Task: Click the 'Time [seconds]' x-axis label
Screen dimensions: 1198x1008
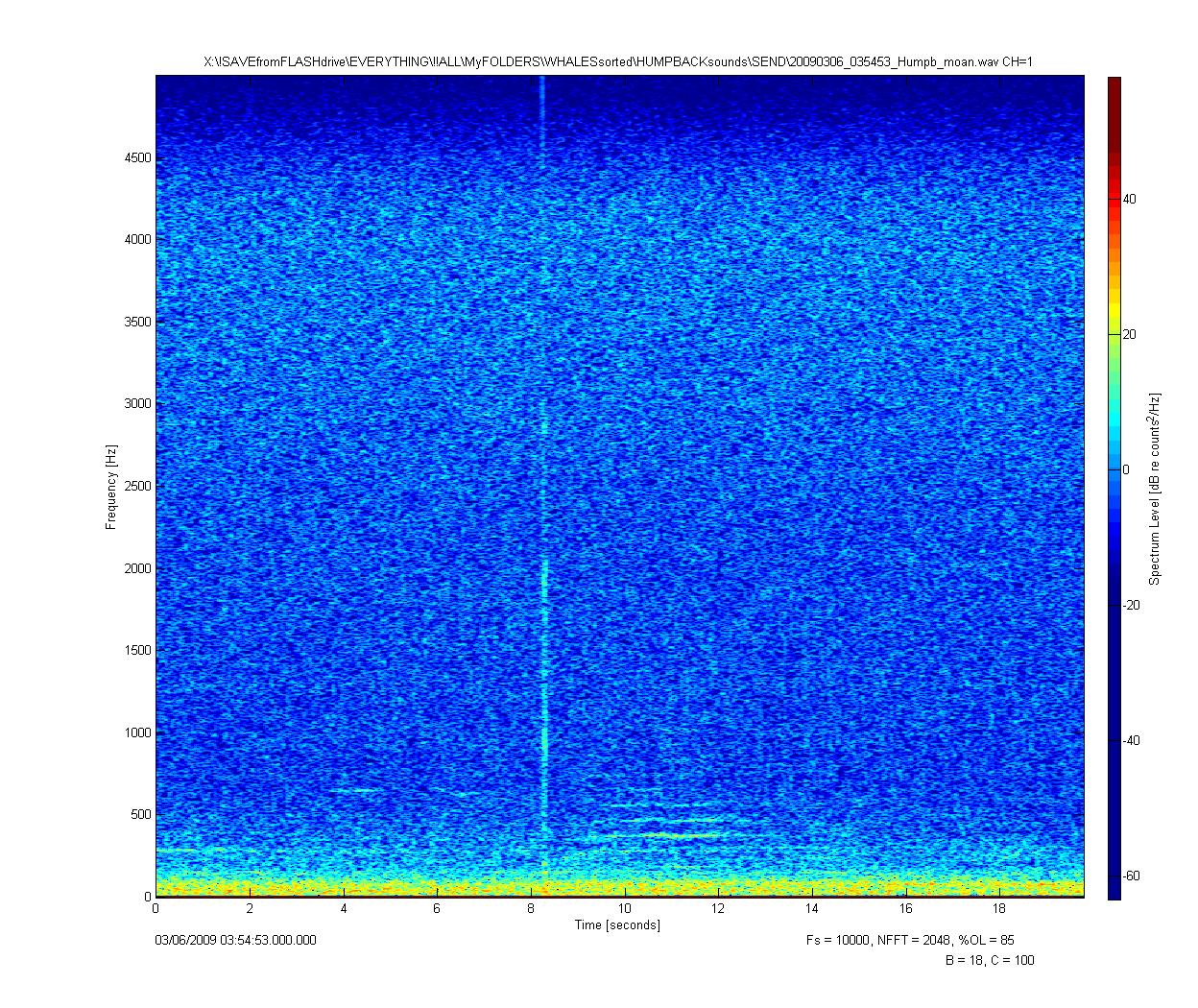Action: pos(617,924)
